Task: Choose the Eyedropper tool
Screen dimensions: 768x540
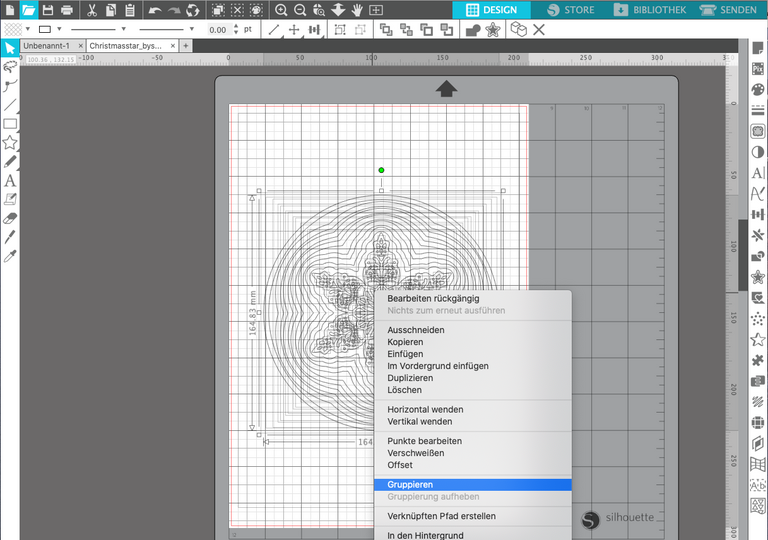Action: click(10, 256)
